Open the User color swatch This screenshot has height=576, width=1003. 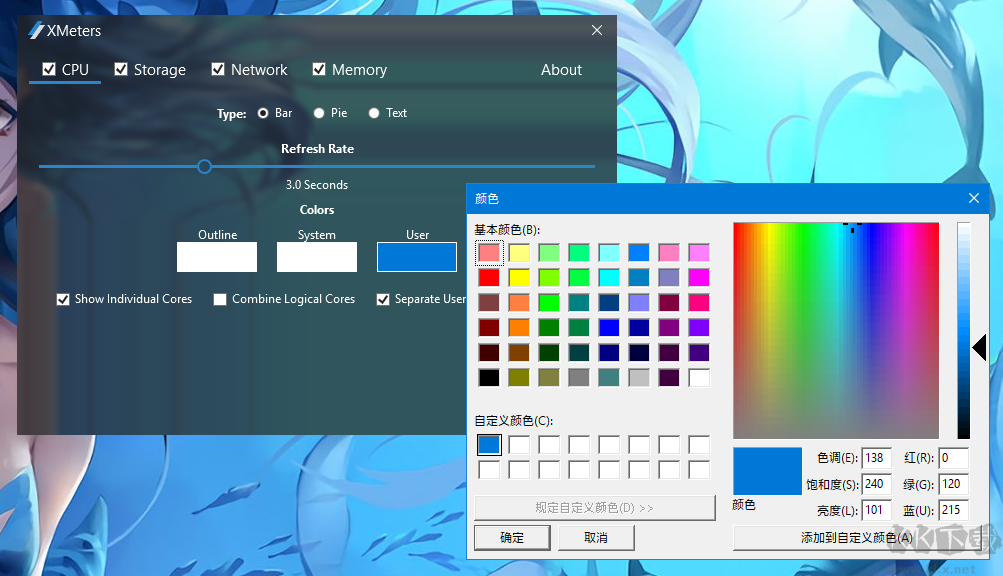pyautogui.click(x=416, y=257)
